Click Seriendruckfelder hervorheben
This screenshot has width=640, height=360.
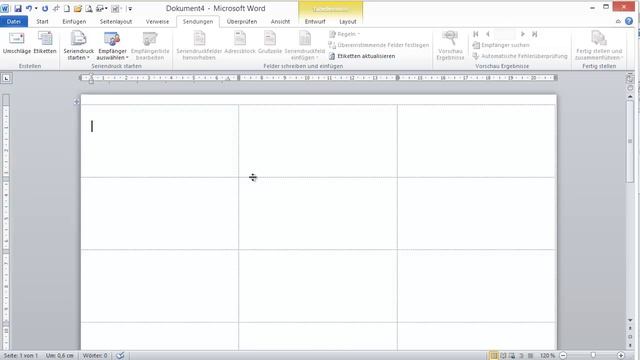click(199, 46)
